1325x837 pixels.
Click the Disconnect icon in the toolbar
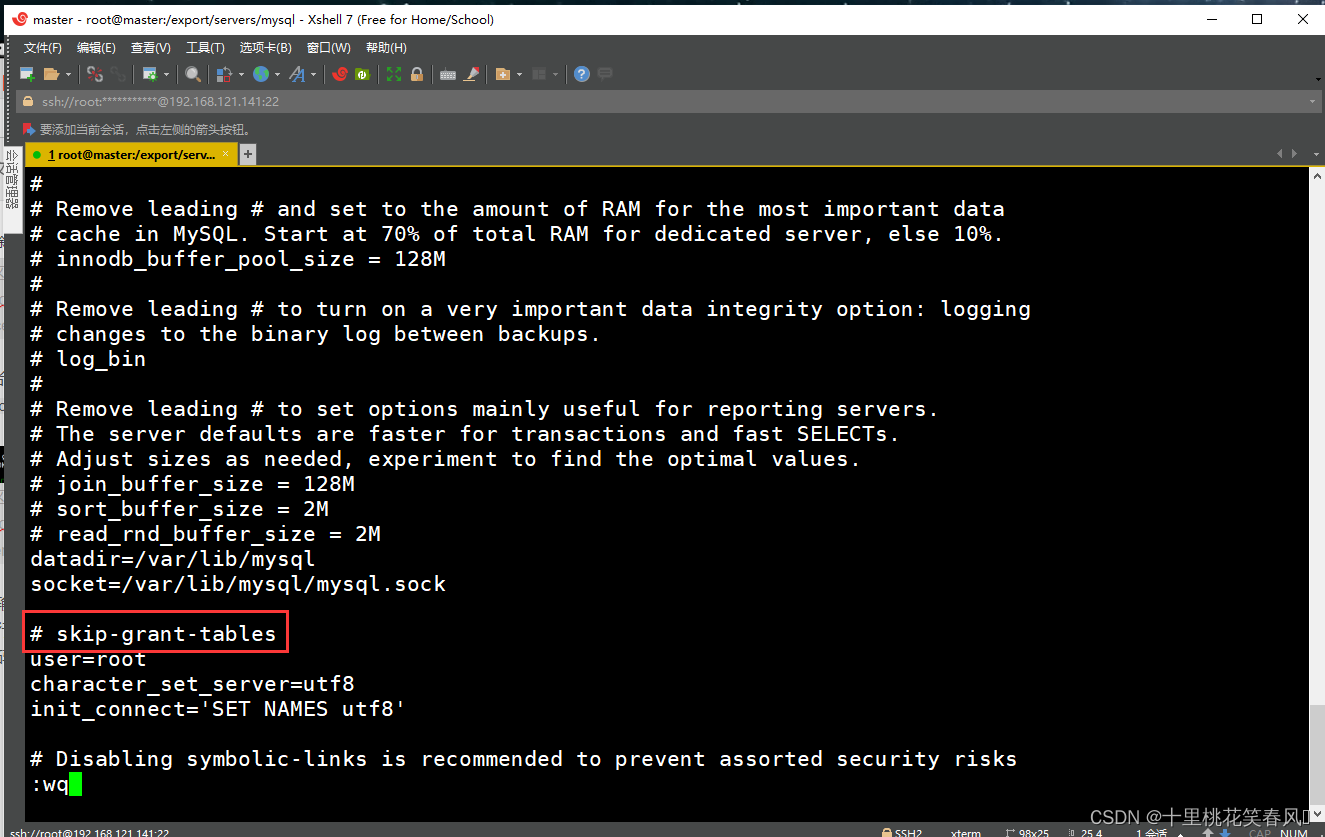(x=95, y=74)
